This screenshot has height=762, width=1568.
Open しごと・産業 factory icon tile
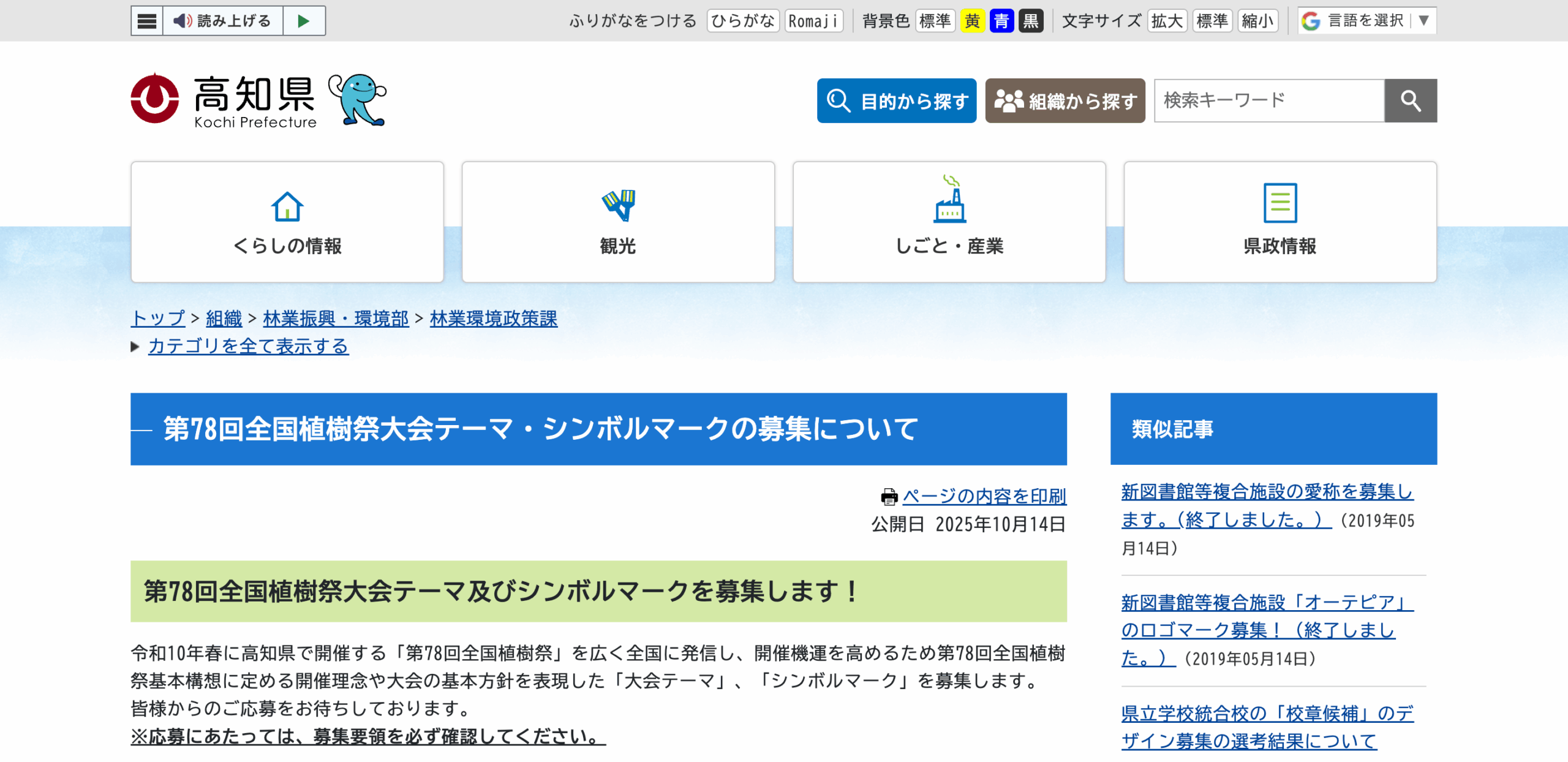click(x=949, y=222)
